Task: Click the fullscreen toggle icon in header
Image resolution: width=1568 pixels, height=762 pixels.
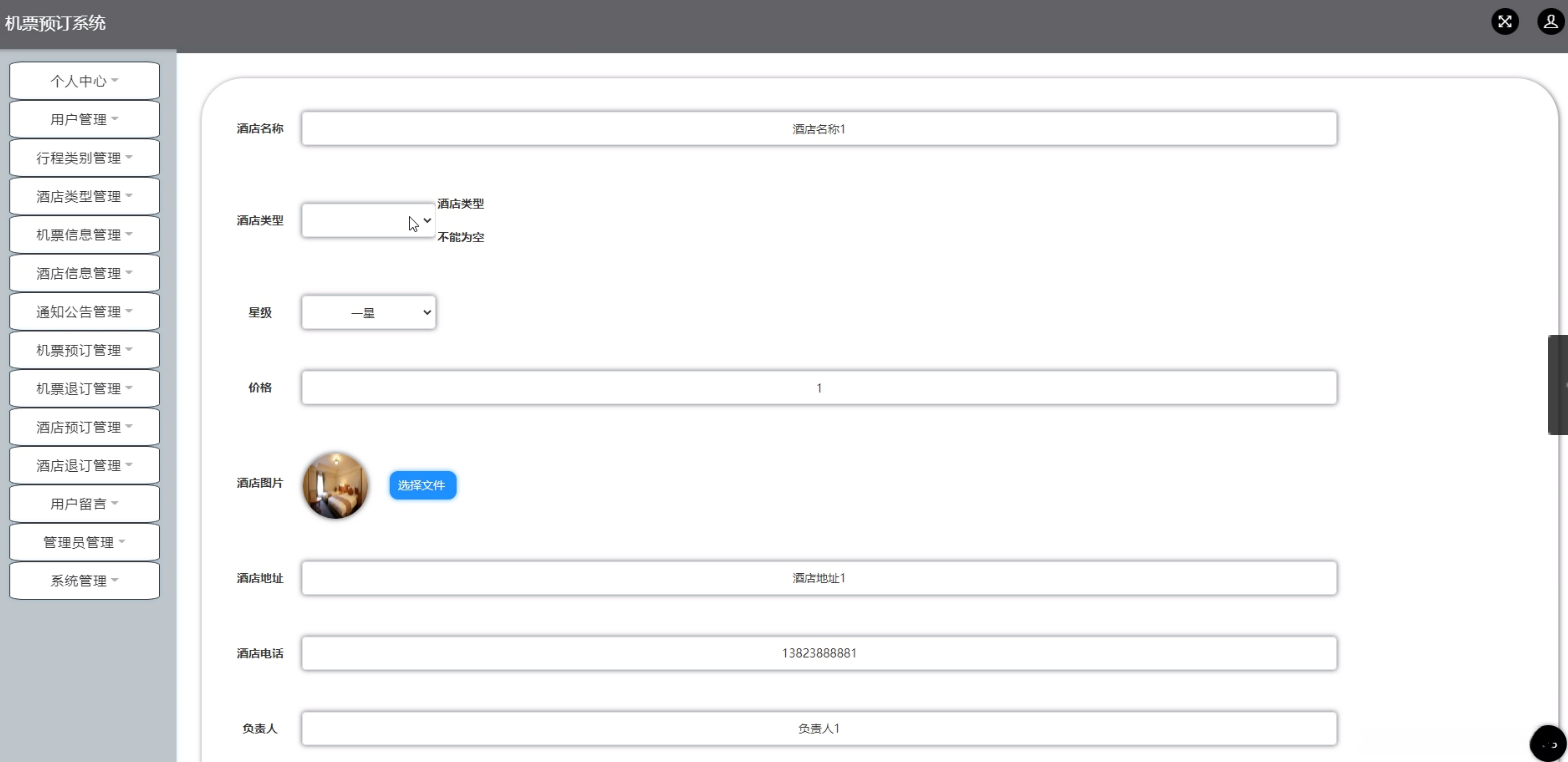Action: pos(1505,21)
